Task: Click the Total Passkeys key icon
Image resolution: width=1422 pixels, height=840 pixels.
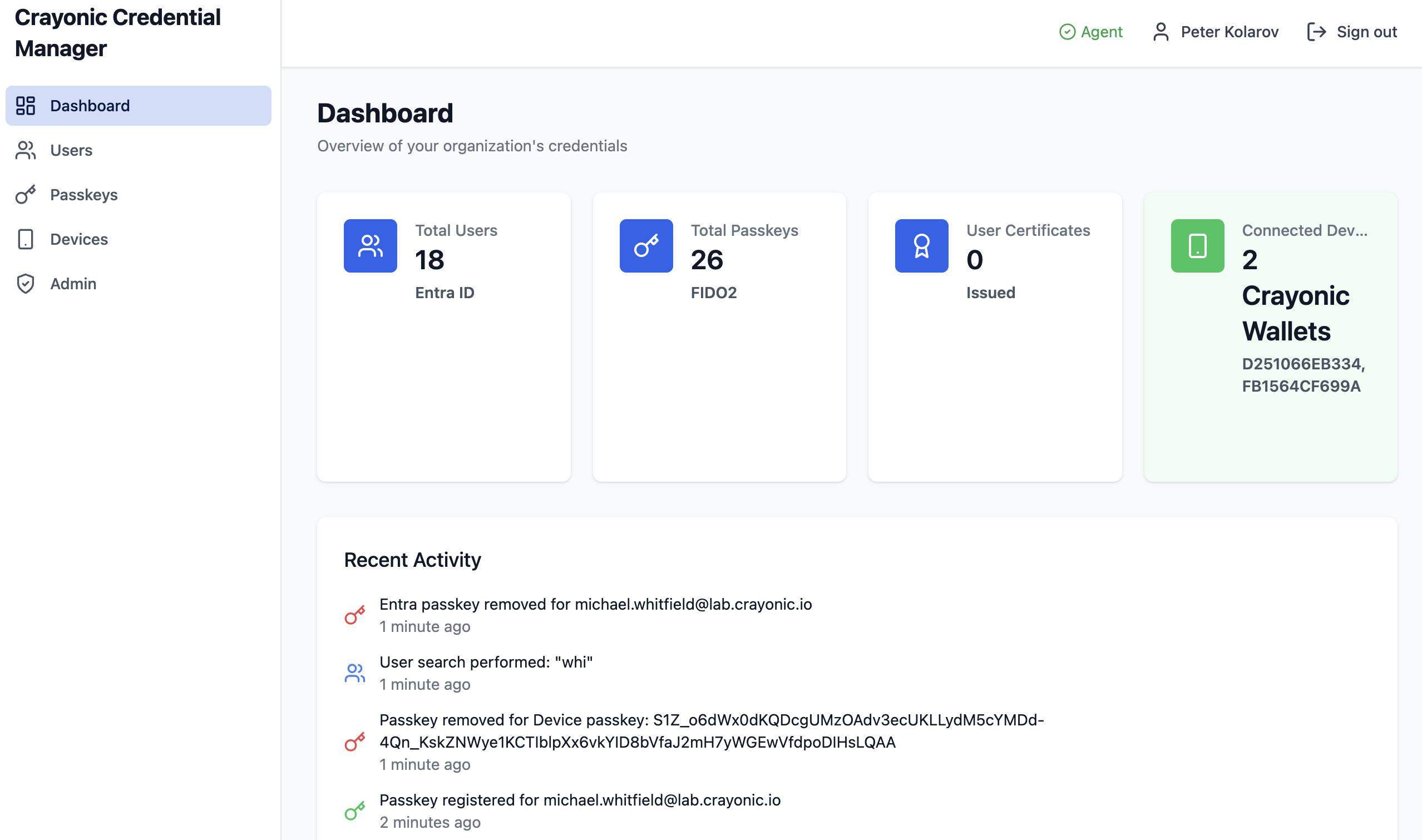Action: [646, 246]
